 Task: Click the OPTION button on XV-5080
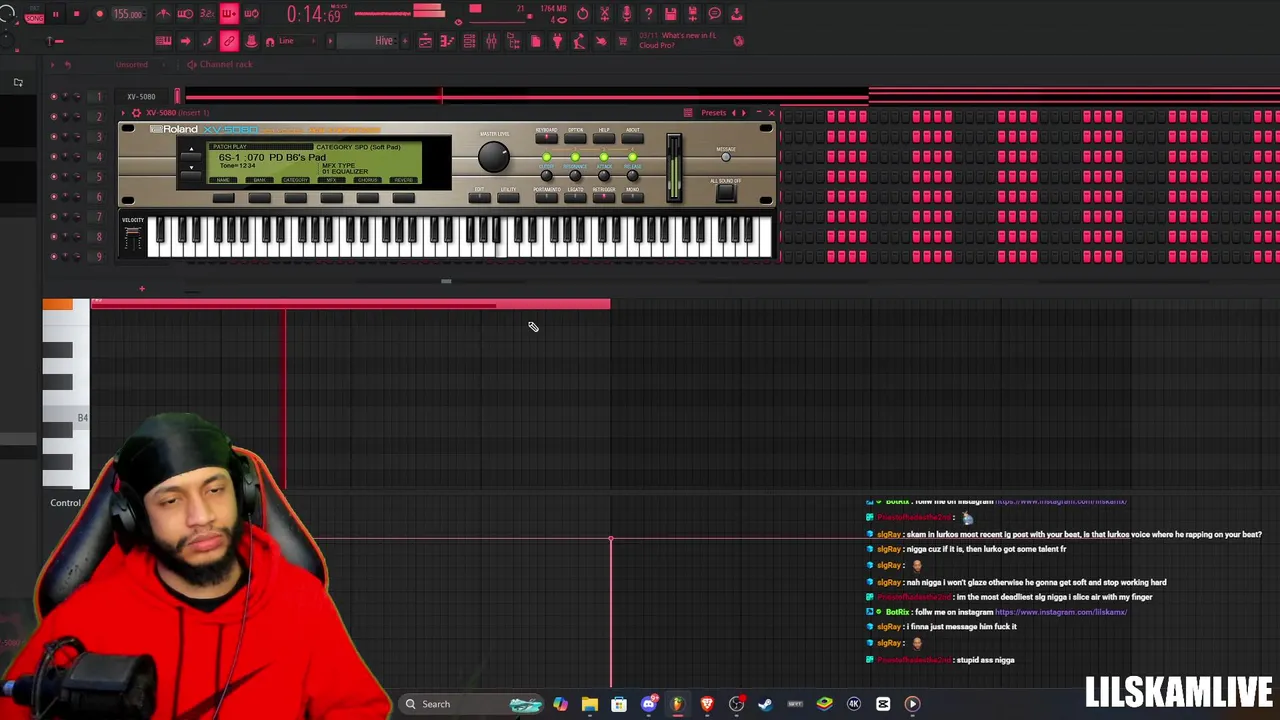[x=575, y=138]
